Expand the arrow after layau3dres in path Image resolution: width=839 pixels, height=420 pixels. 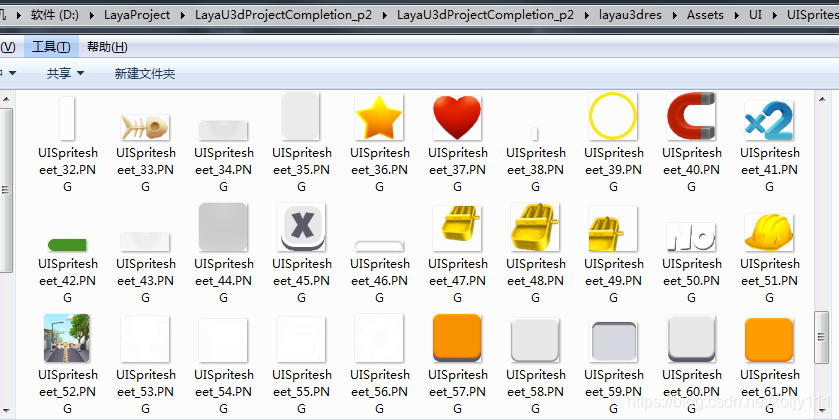coord(674,15)
